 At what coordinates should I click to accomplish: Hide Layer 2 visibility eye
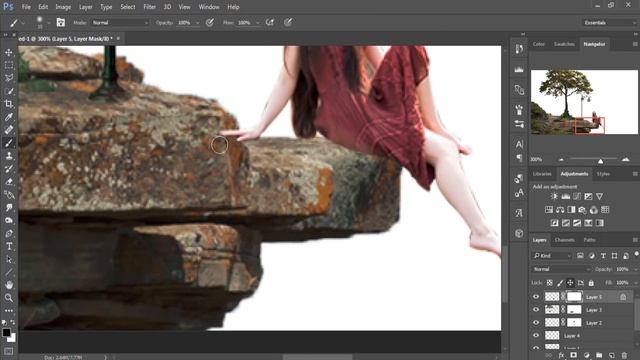point(536,322)
